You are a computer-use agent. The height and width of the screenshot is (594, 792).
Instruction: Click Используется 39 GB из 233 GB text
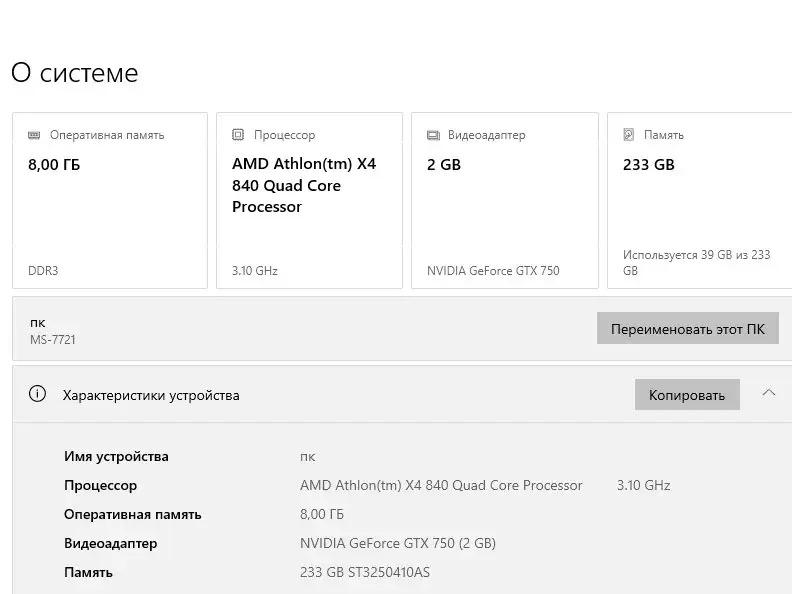pos(697,263)
